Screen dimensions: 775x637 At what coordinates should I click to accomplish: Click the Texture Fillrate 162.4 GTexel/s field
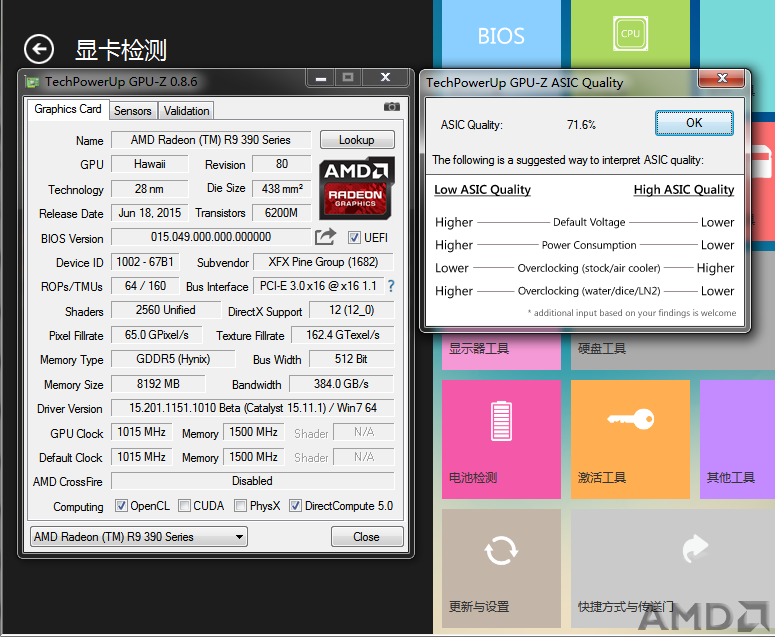click(x=343, y=335)
